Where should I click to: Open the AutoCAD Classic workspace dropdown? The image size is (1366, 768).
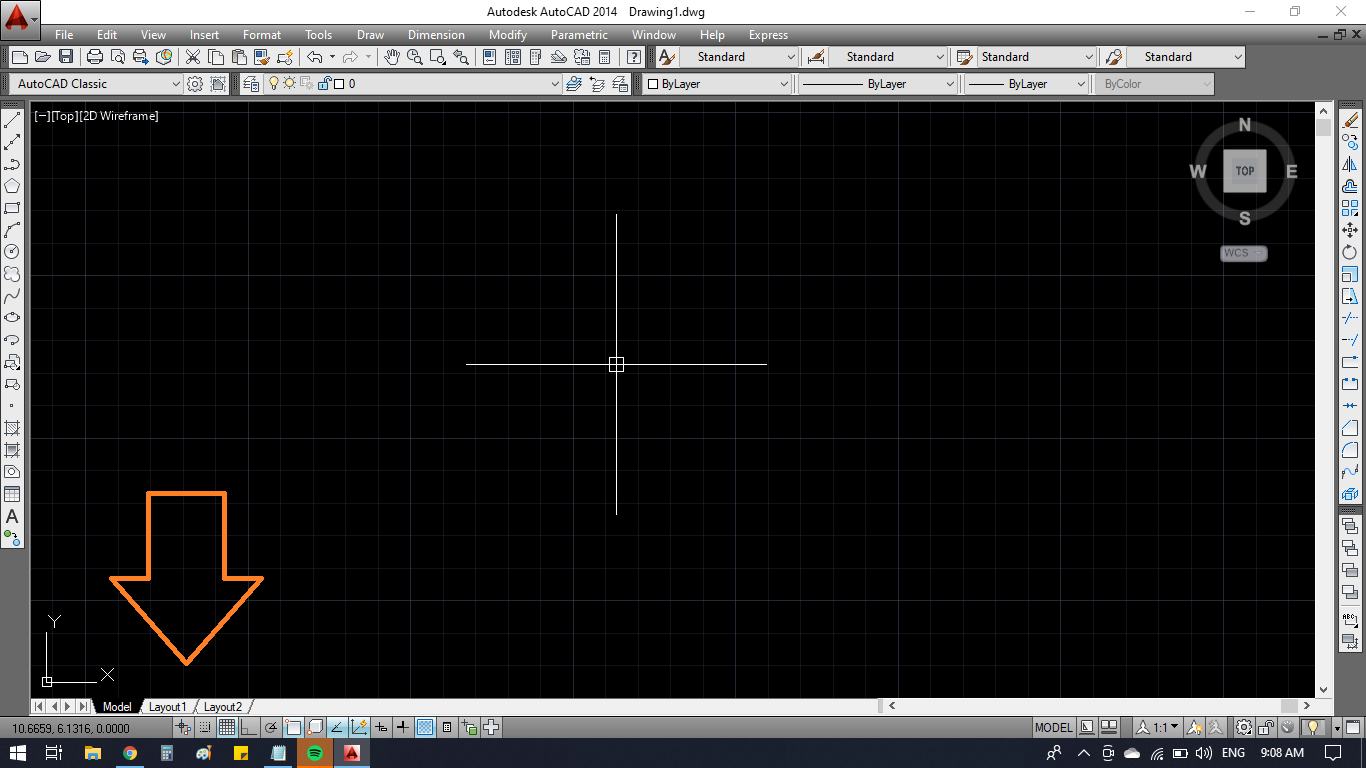point(96,84)
